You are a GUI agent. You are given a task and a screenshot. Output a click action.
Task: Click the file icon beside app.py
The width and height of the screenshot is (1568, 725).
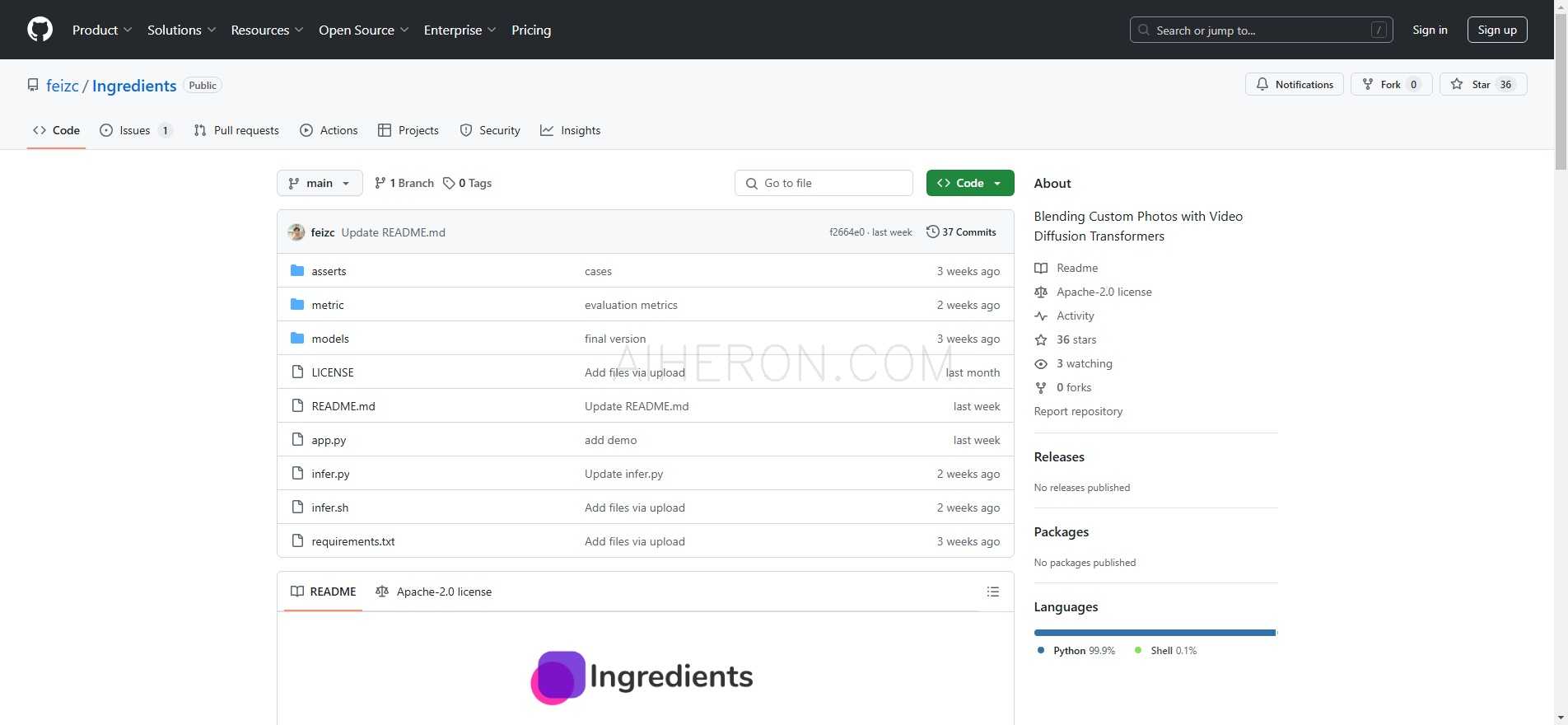(x=297, y=440)
